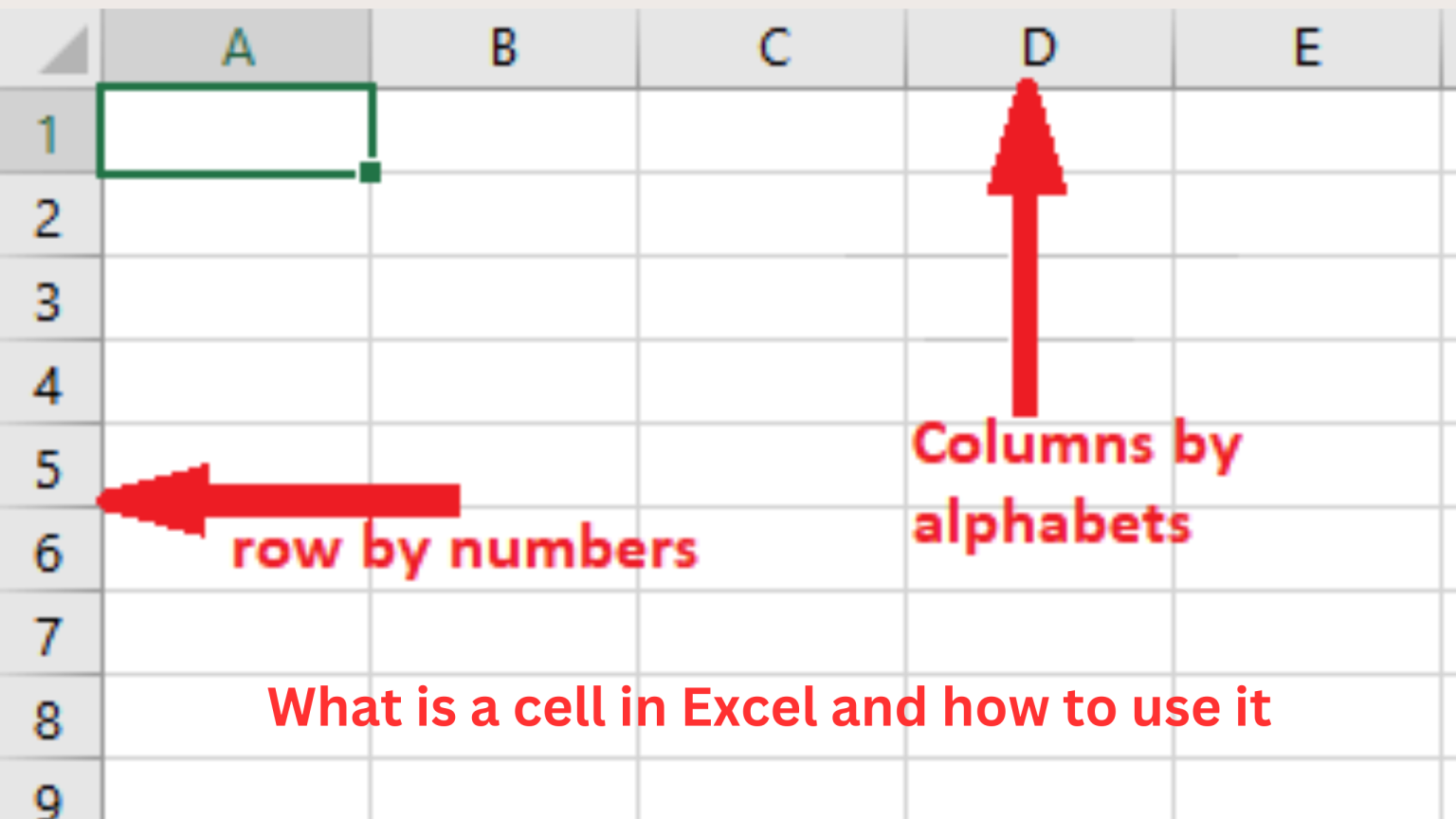Click the row 4 header number
This screenshot has width=1456, height=819.
pyautogui.click(x=47, y=384)
